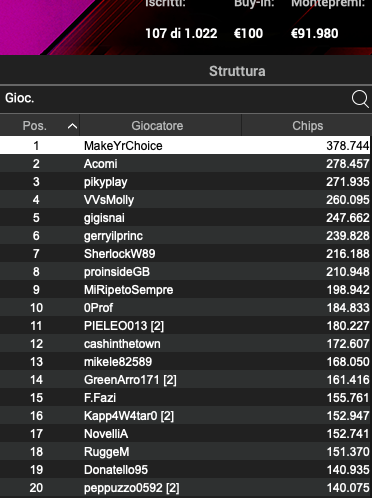Select the pikyplay player row
Screen dimensions: 372x498
185,181
